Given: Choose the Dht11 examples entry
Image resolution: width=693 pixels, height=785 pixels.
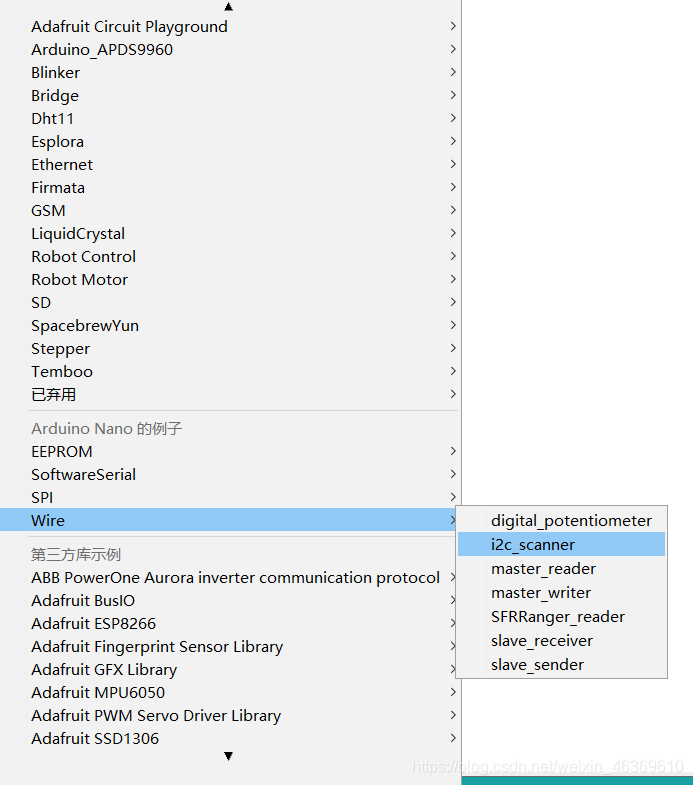Looking at the screenshot, I should [x=230, y=119].
